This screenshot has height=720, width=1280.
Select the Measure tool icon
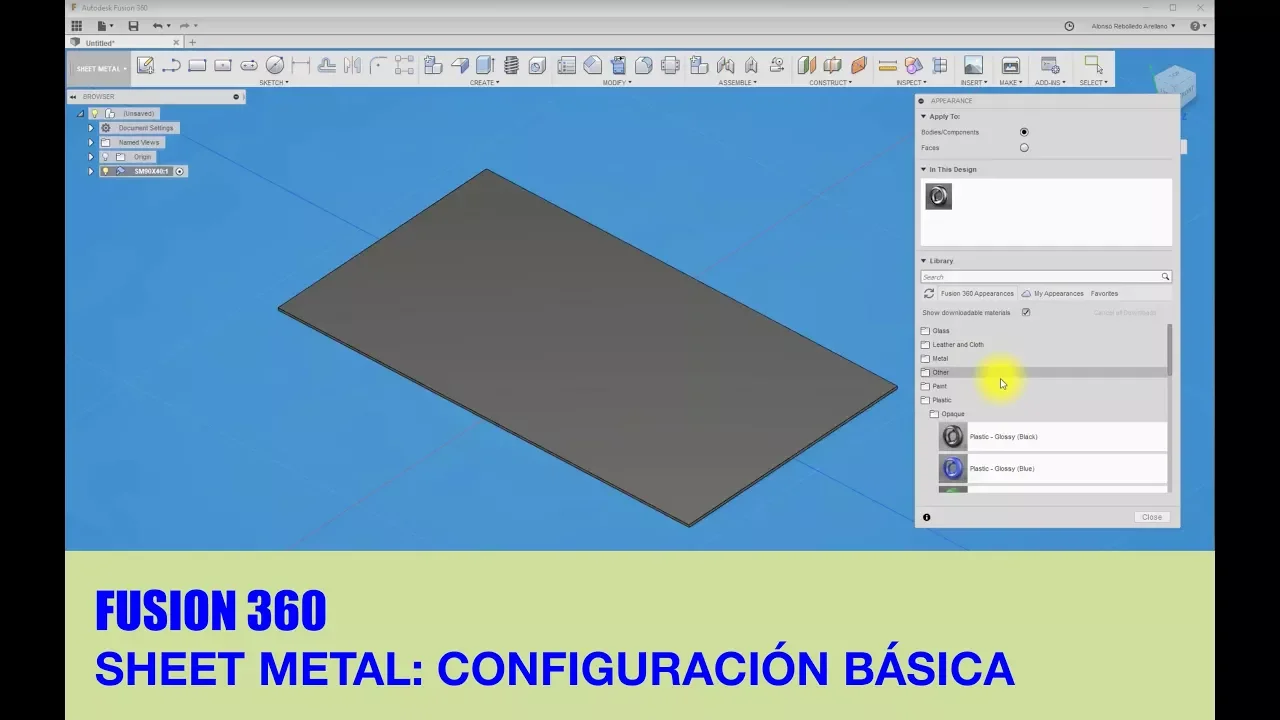887,65
